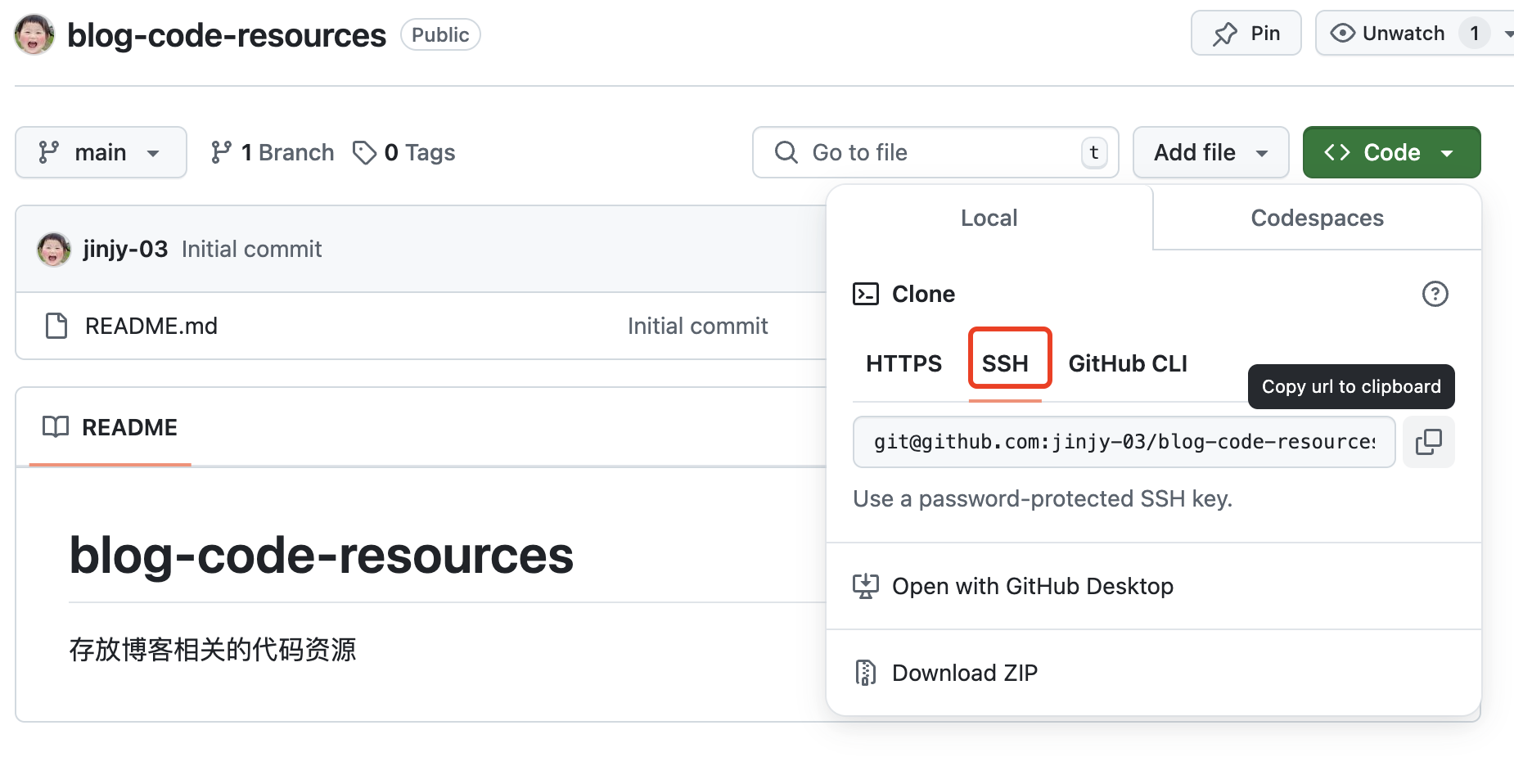Image resolution: width=1514 pixels, height=784 pixels.
Task: Toggle the green Code dropdown arrow
Action: 1447,153
